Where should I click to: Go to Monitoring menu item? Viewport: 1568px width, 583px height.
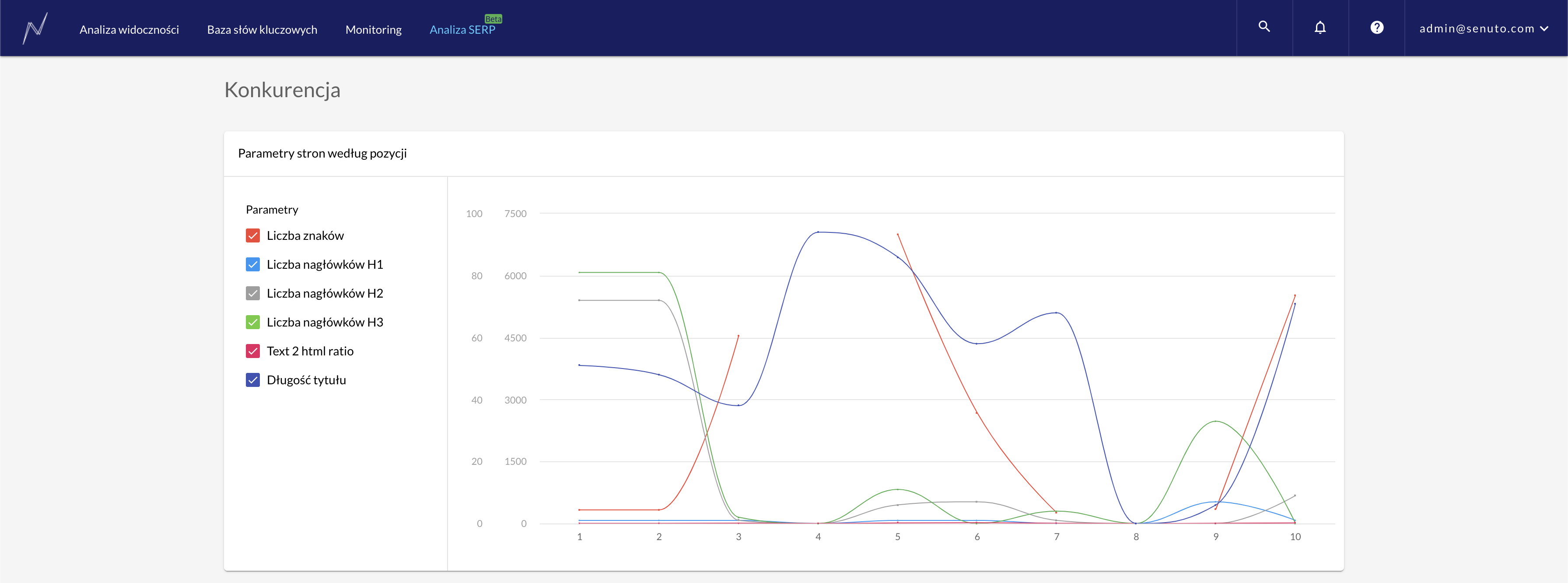[x=374, y=29]
